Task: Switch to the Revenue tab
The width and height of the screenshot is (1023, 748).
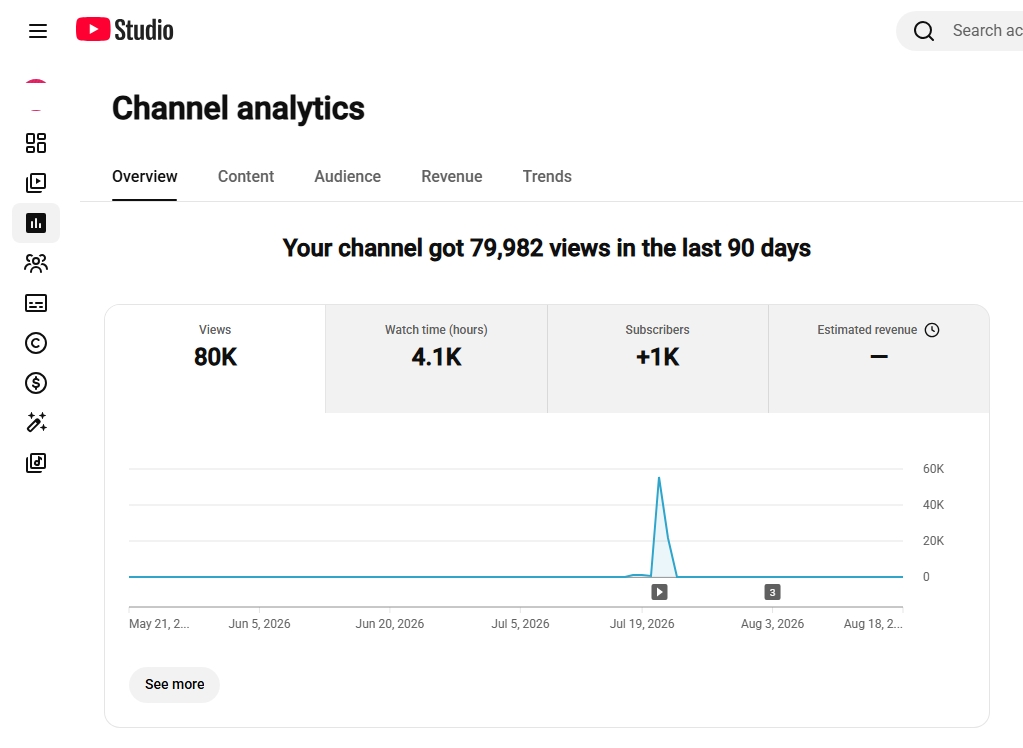Action: coord(451,177)
